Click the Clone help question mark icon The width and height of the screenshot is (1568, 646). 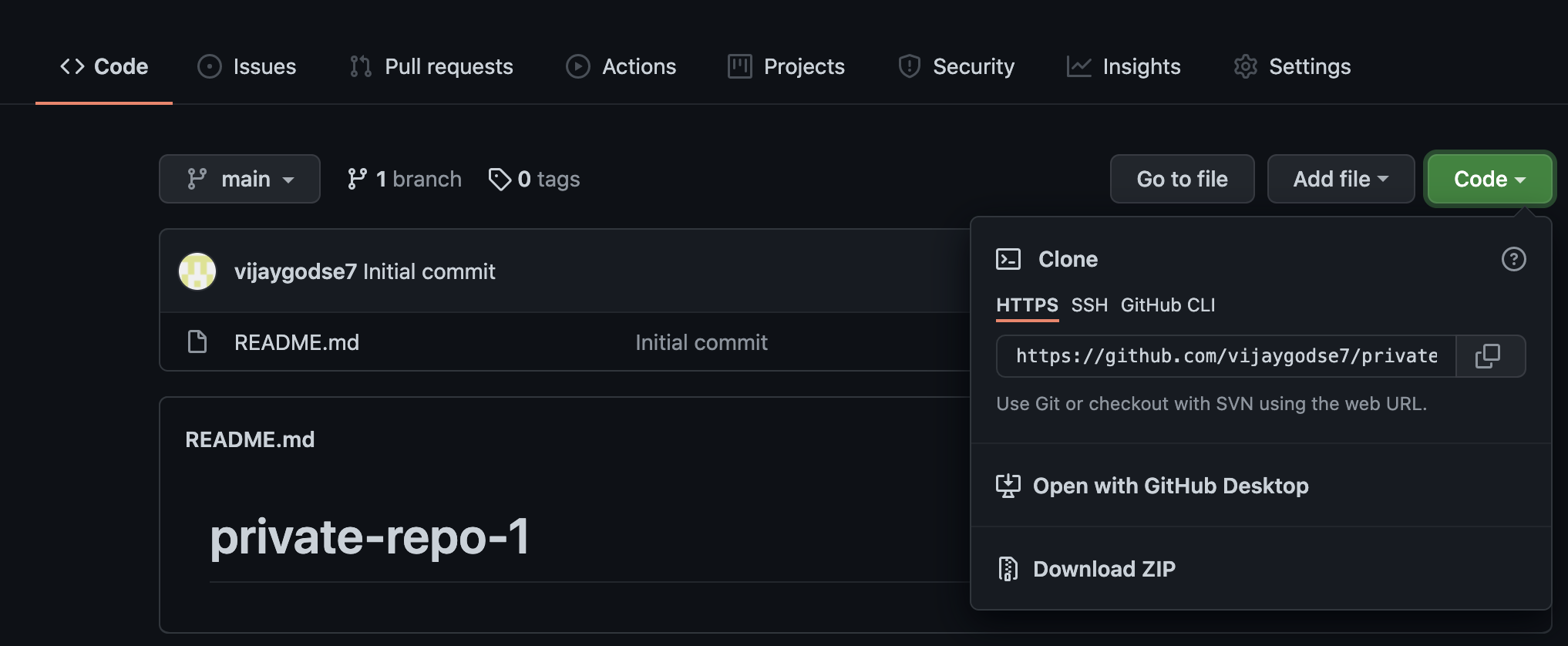click(x=1513, y=259)
